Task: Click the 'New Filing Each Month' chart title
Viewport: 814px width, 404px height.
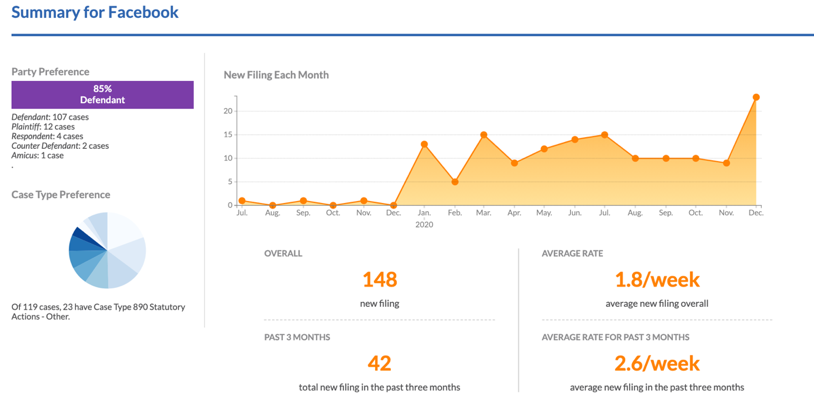Action: point(276,75)
